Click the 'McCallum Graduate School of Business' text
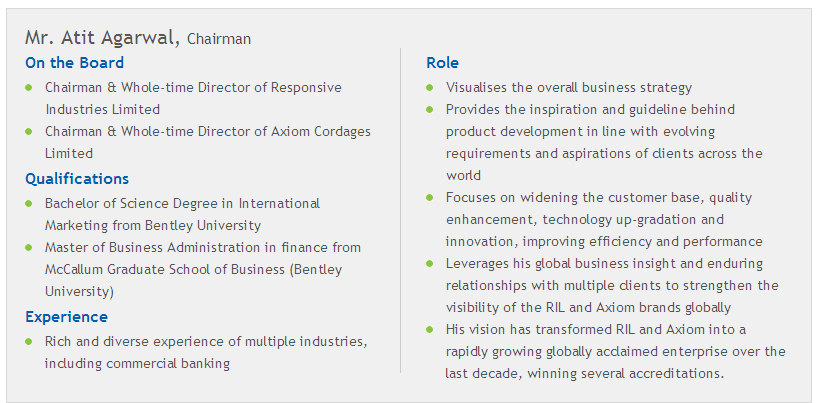 click(163, 270)
